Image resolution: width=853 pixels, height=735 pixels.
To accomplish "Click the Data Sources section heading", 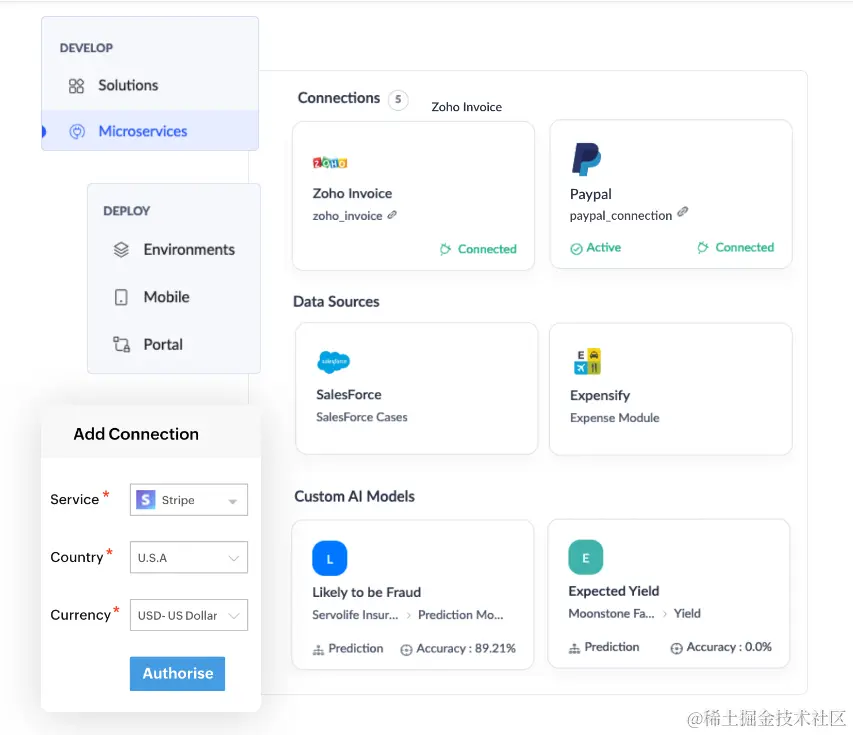I will [x=336, y=302].
